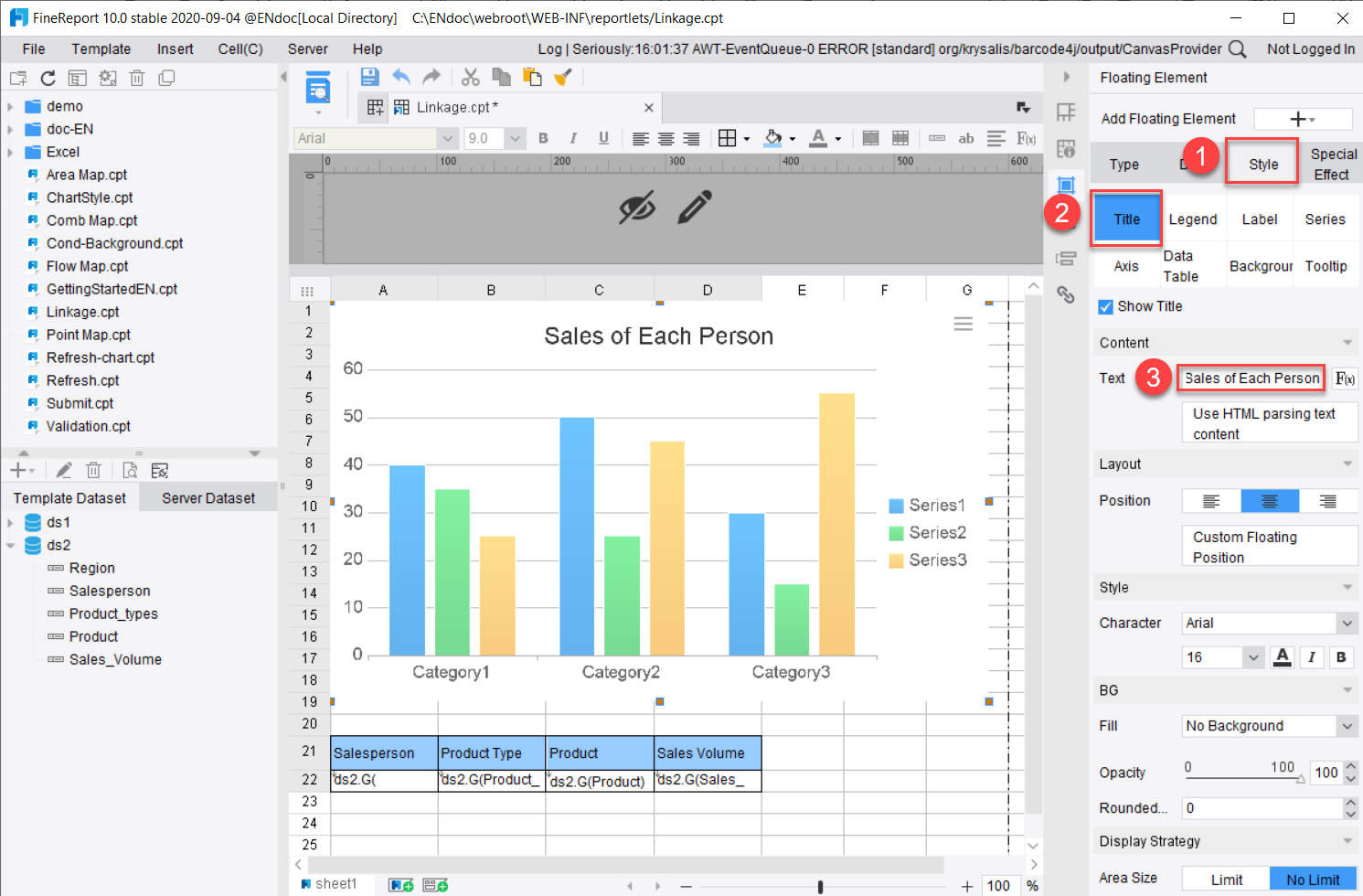
Task: Switch to the Style tab
Action: pyautogui.click(x=1262, y=165)
